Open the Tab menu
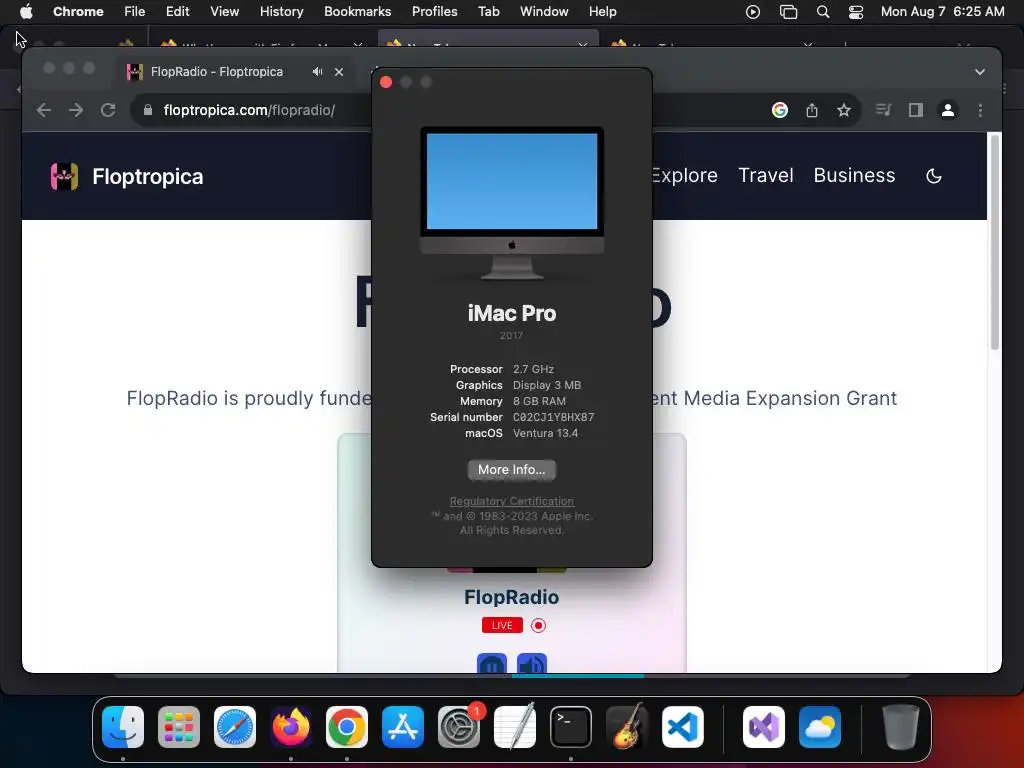The height and width of the screenshot is (768, 1024). (488, 11)
